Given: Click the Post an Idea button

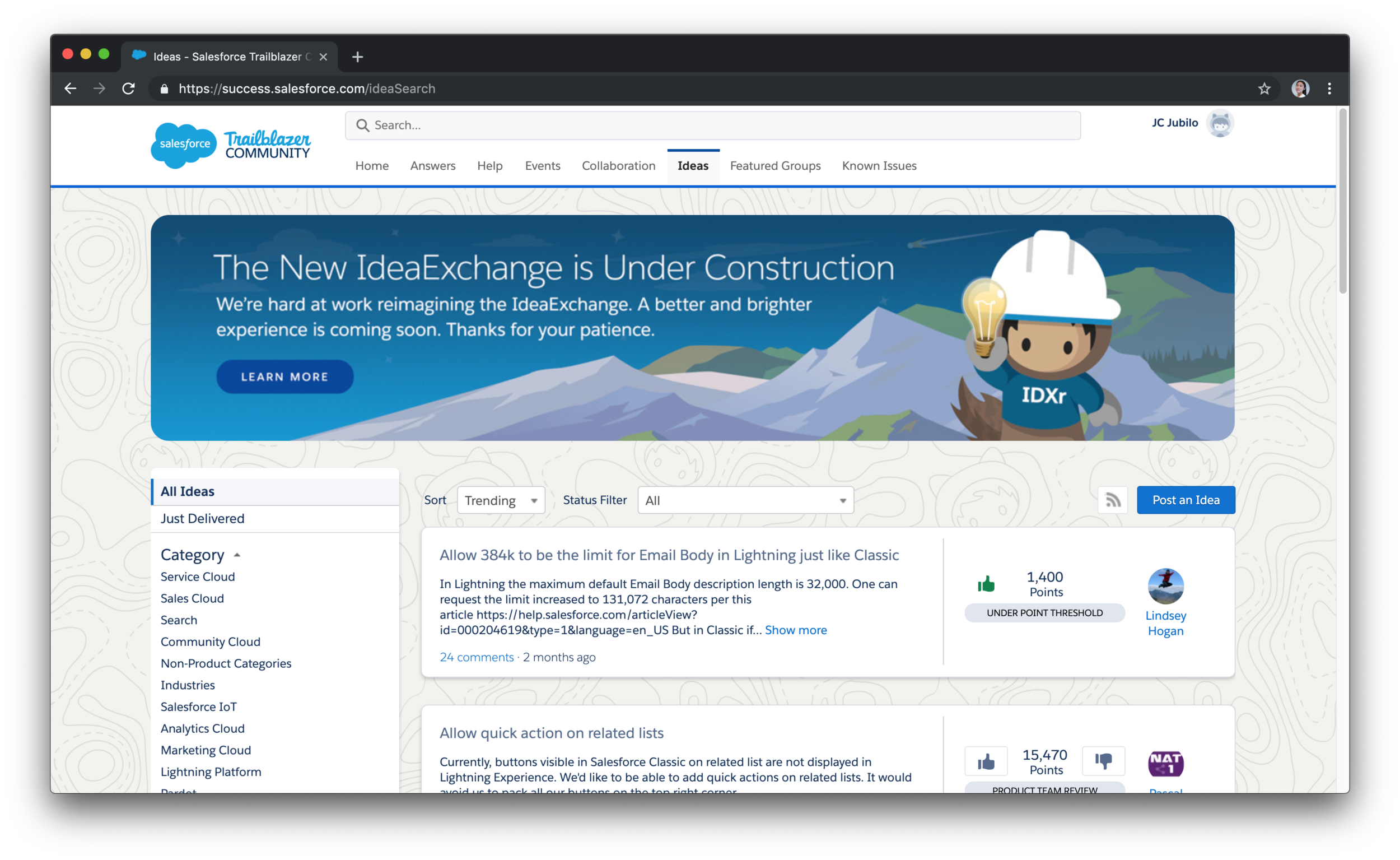Looking at the screenshot, I should pos(1186,500).
